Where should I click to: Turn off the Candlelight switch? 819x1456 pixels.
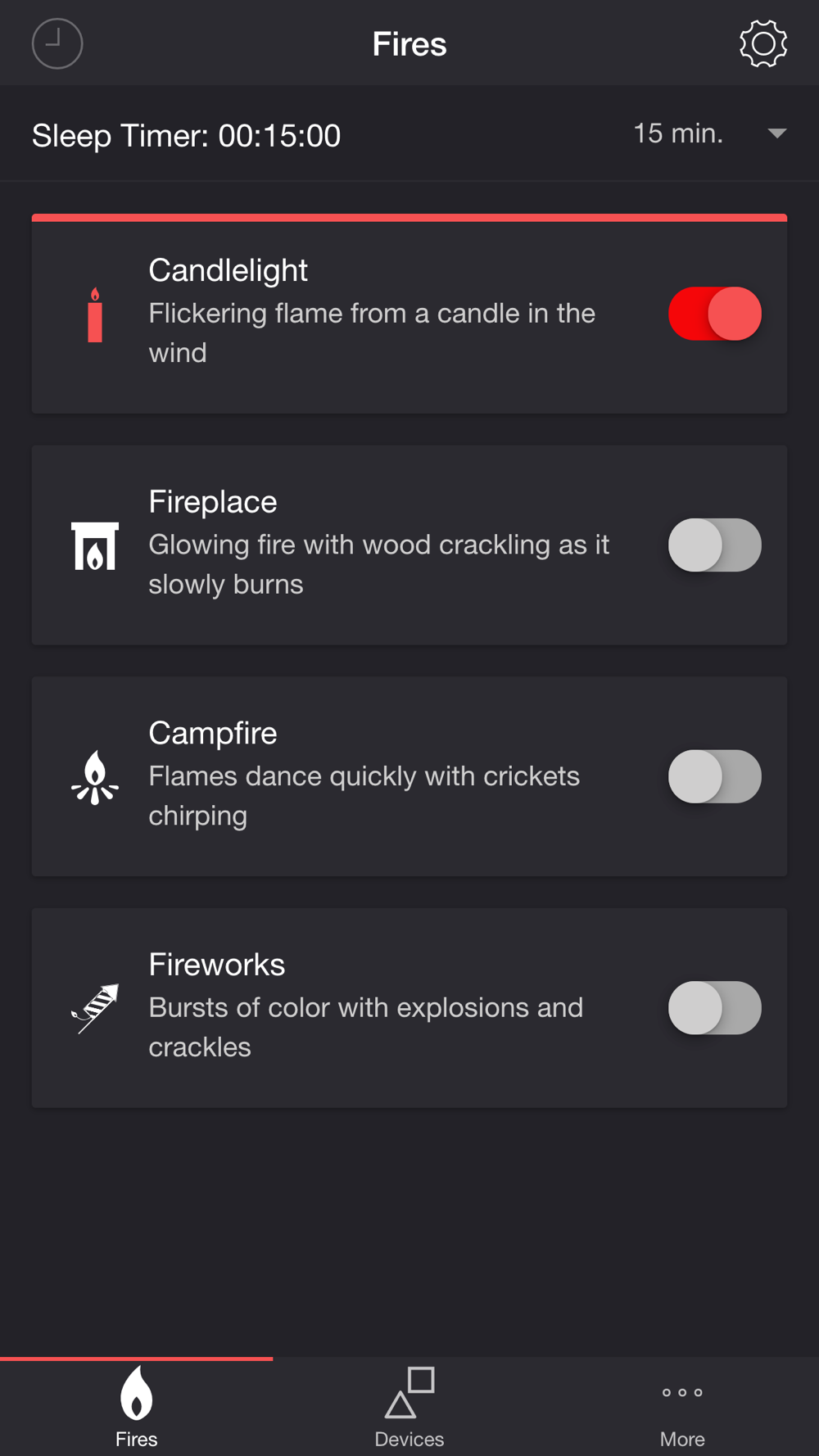[715, 314]
